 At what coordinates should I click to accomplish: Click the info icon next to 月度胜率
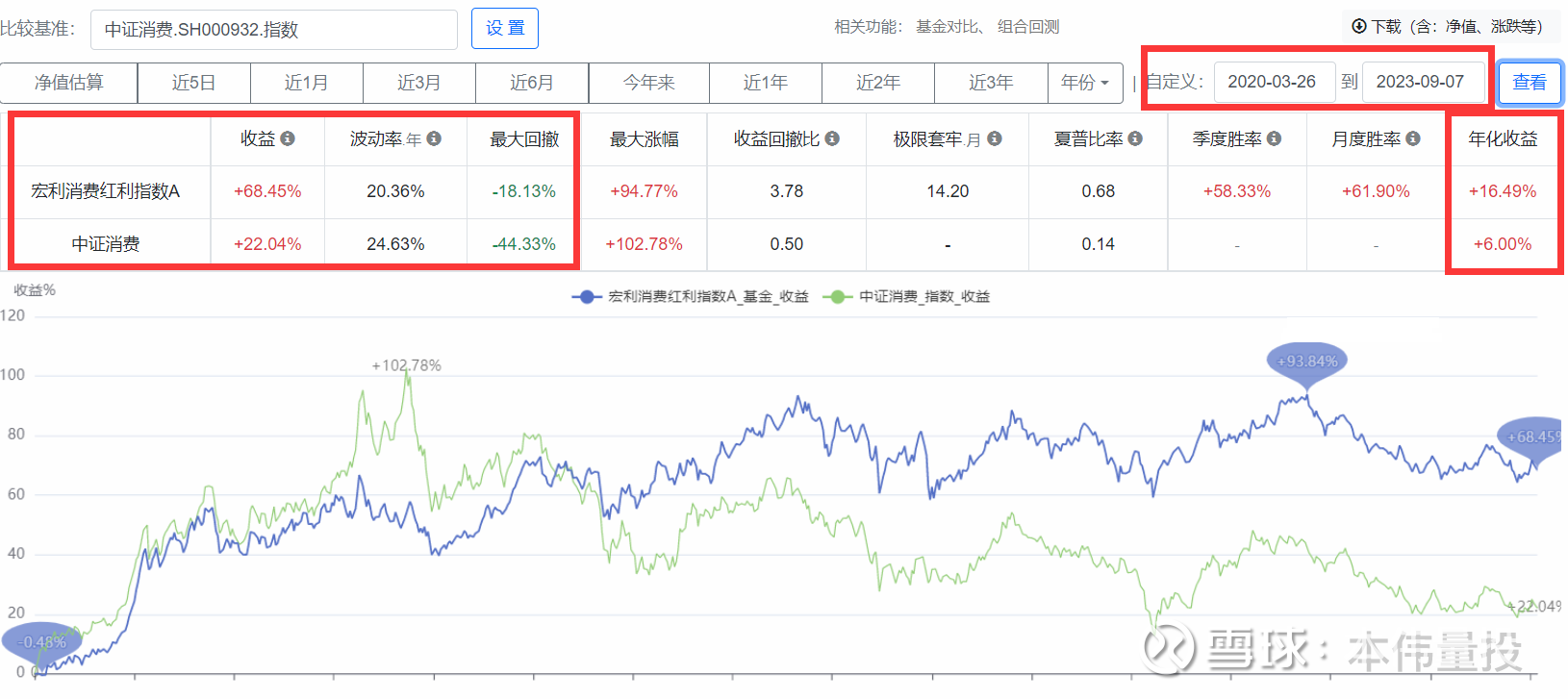click(1413, 138)
